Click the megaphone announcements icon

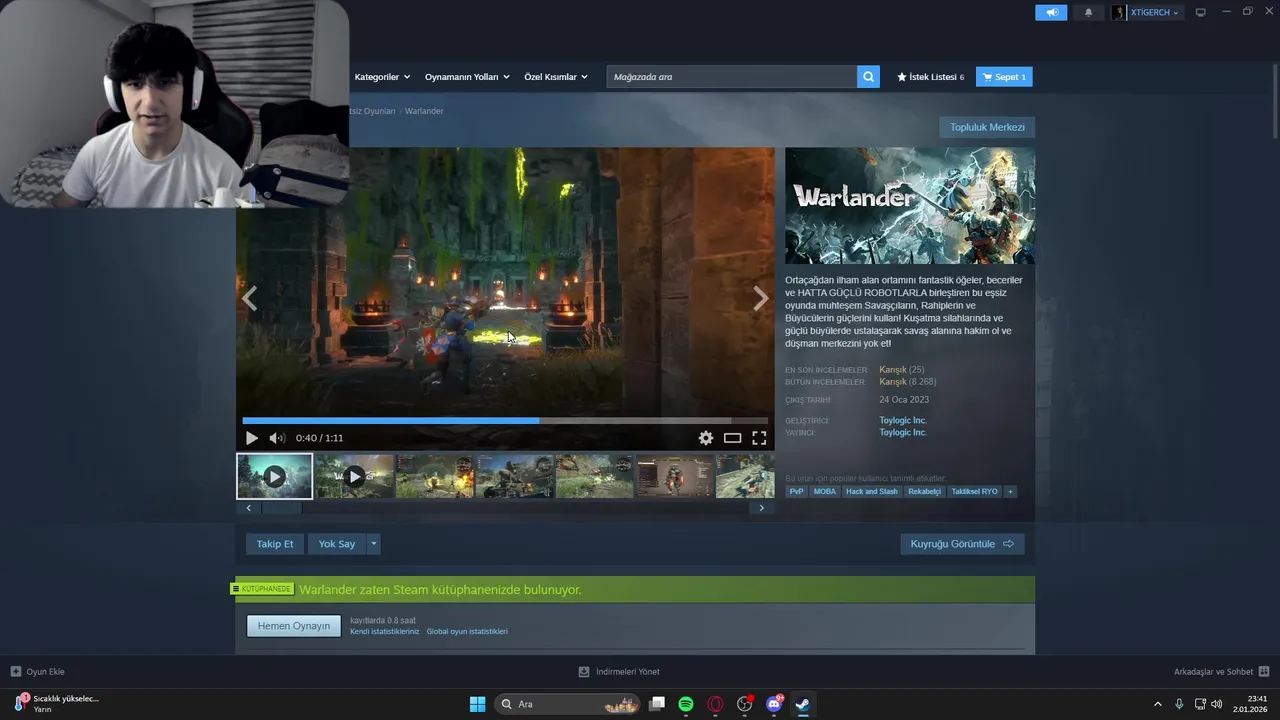pyautogui.click(x=1051, y=12)
